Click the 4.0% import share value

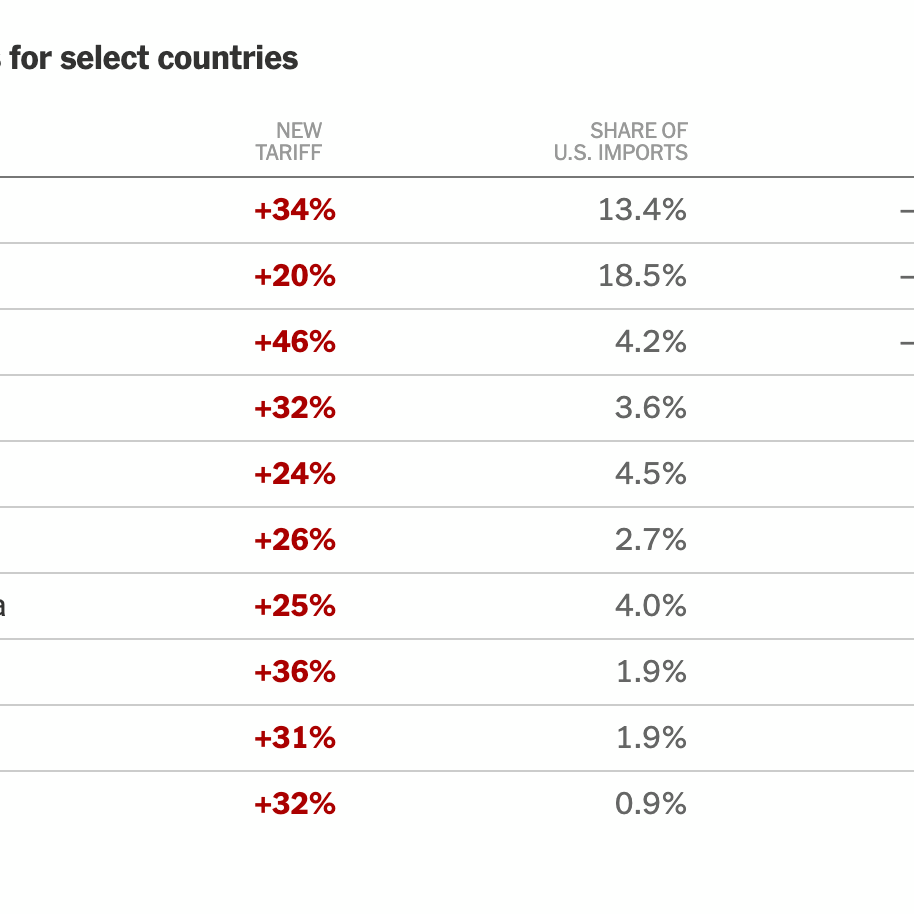651,606
